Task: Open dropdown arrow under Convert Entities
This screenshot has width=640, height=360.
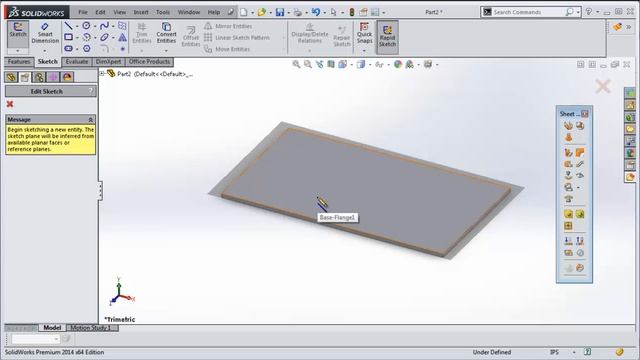Action: pyautogui.click(x=166, y=51)
